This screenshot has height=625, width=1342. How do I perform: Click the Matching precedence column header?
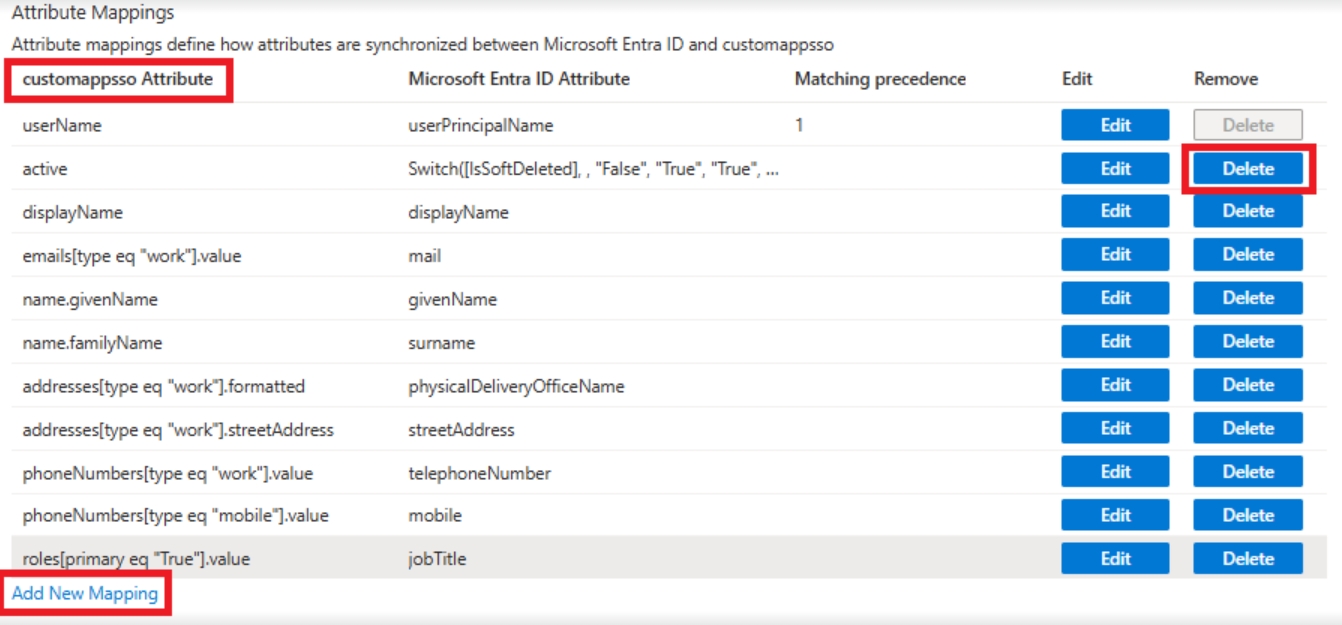[880, 79]
